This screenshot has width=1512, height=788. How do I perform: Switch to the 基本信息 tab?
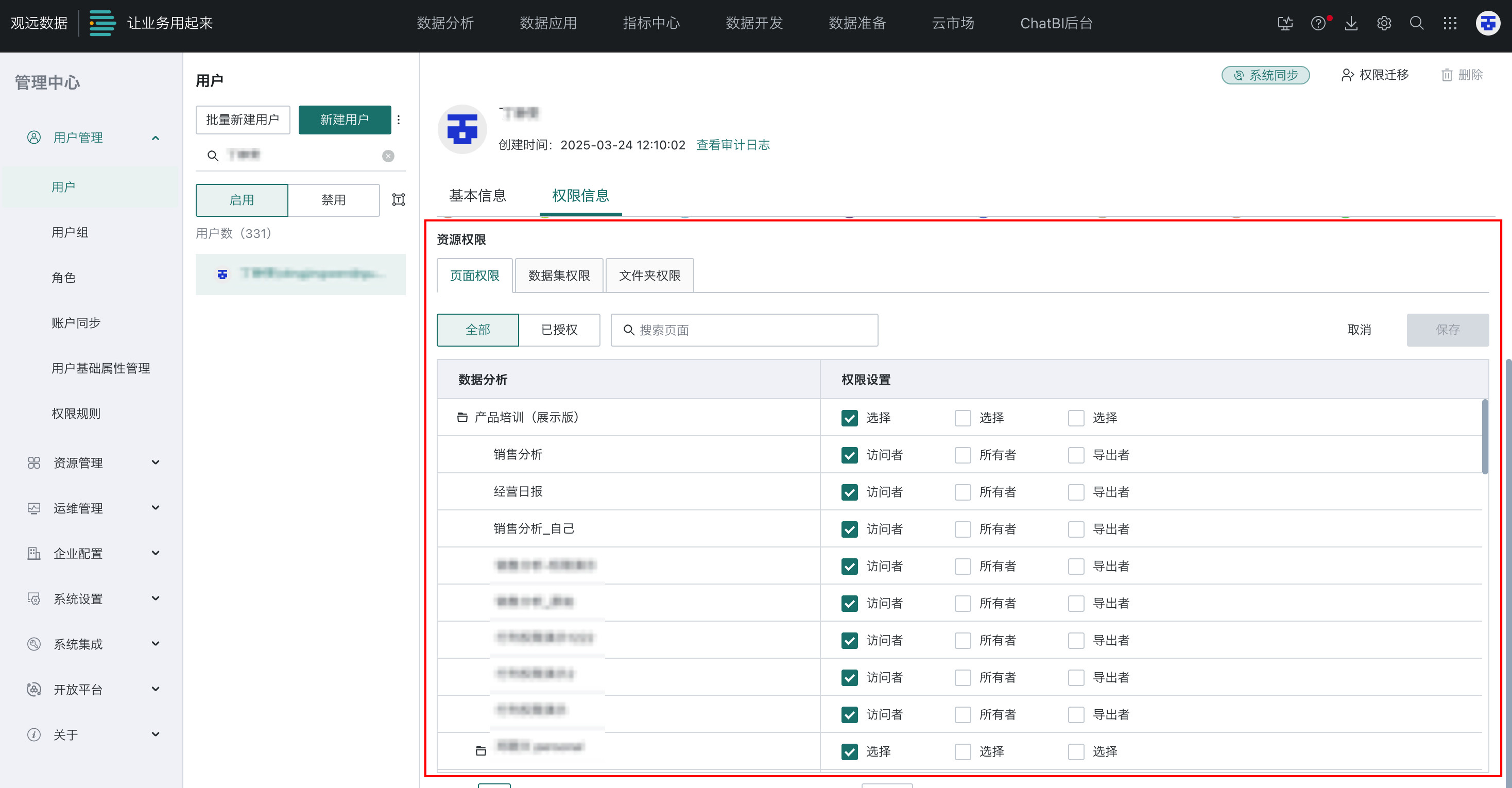click(x=477, y=196)
